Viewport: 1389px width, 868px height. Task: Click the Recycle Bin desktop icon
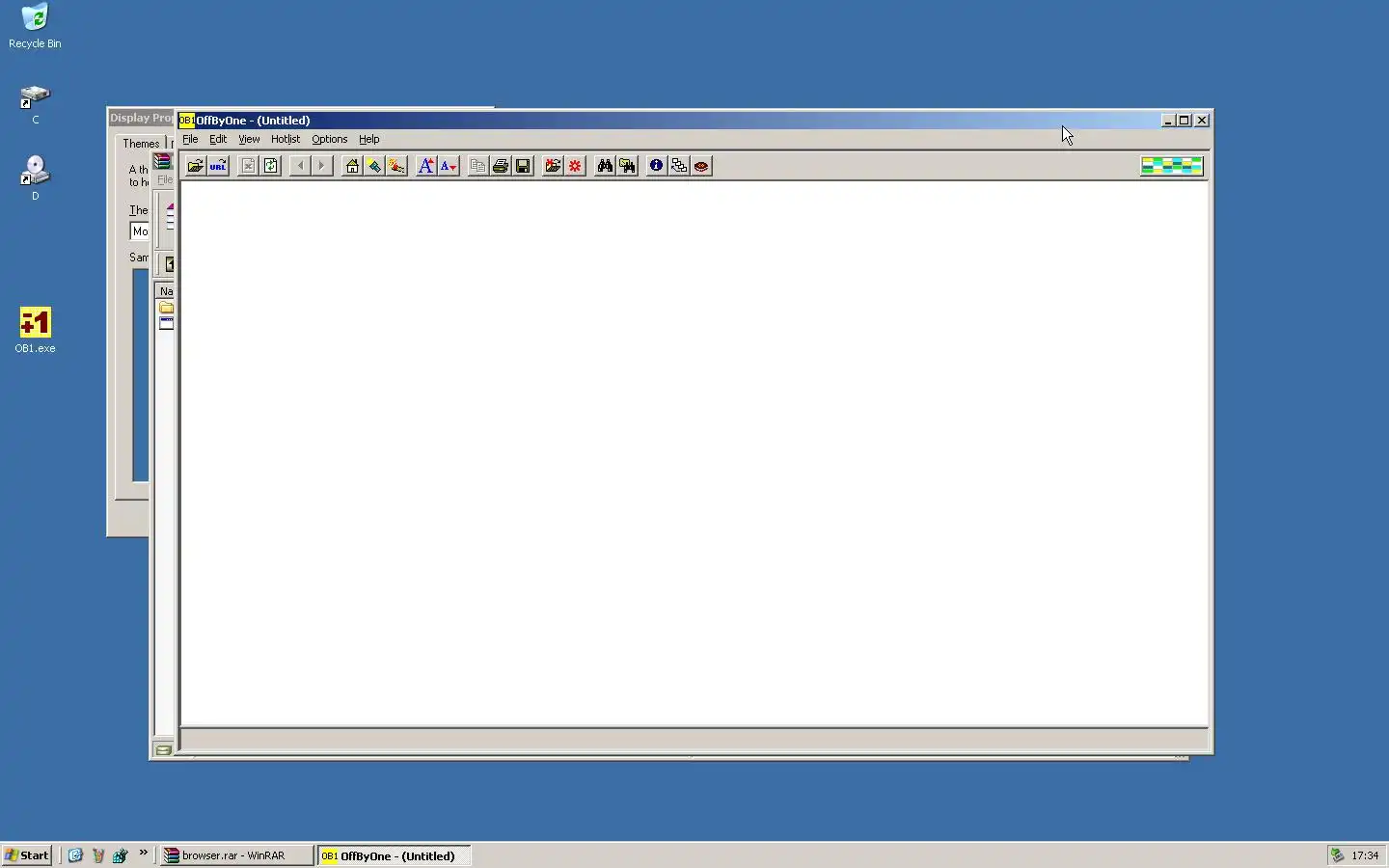click(x=35, y=26)
